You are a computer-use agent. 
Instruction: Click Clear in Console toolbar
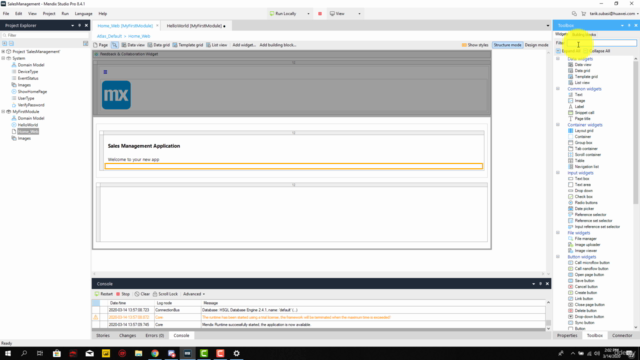142,294
